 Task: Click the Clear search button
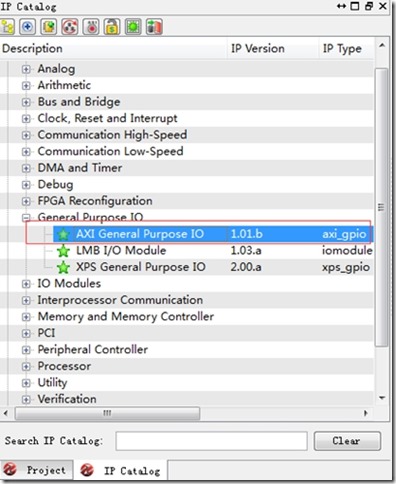click(347, 441)
